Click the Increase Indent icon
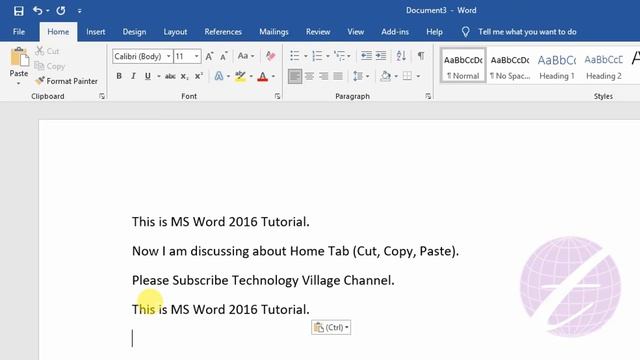The image size is (640, 360). click(x=381, y=56)
